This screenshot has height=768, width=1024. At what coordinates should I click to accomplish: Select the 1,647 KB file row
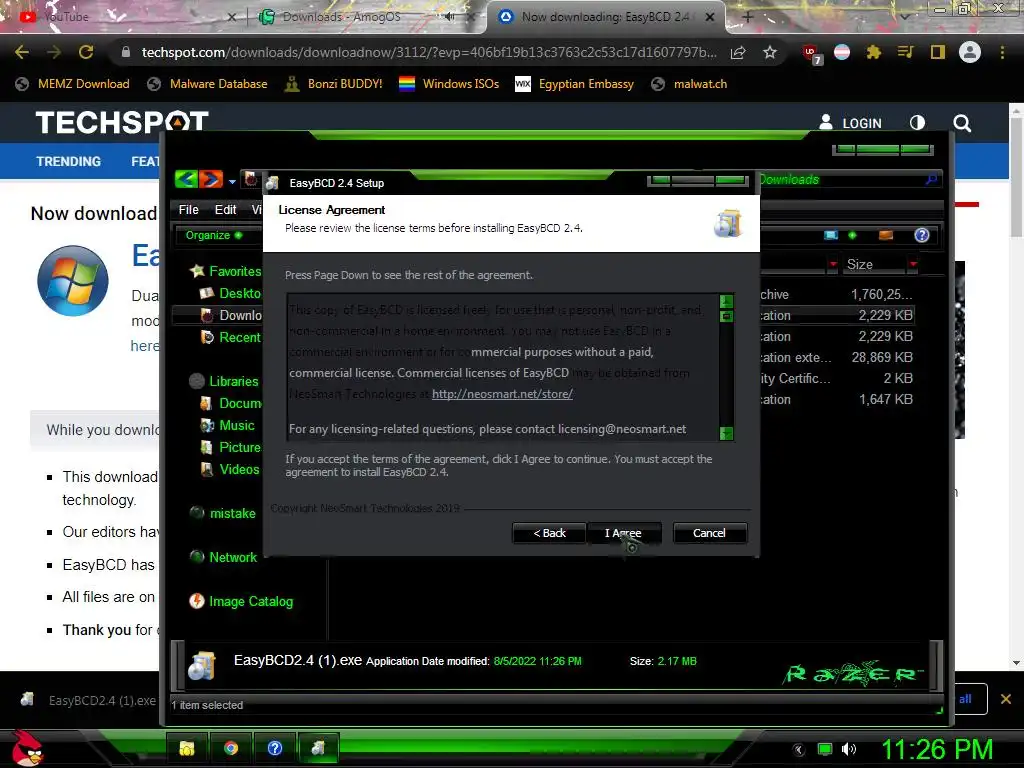coord(837,399)
